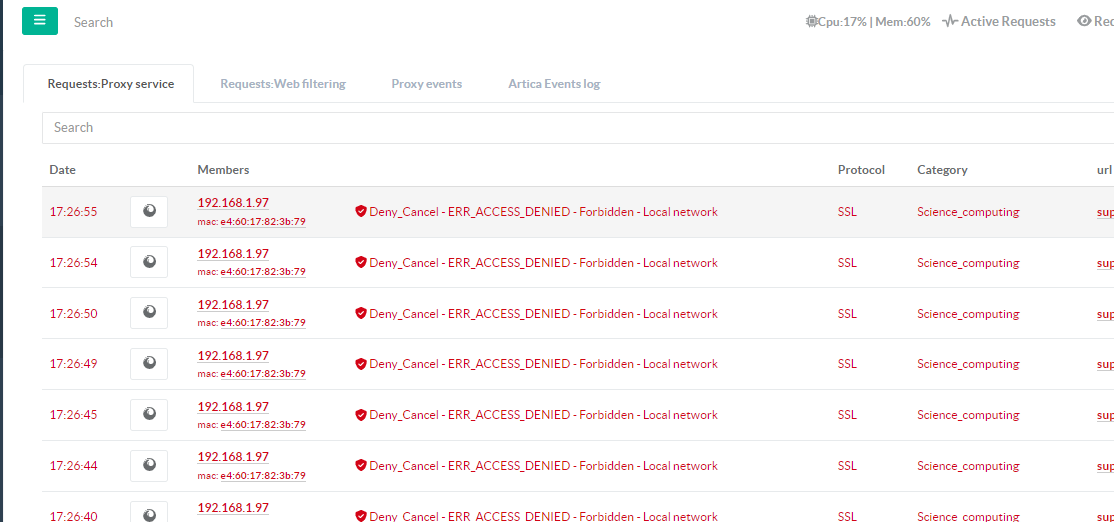Click the red shield icon in 17:26:44 row
Screen dimensions: 1114x522
coord(361,466)
